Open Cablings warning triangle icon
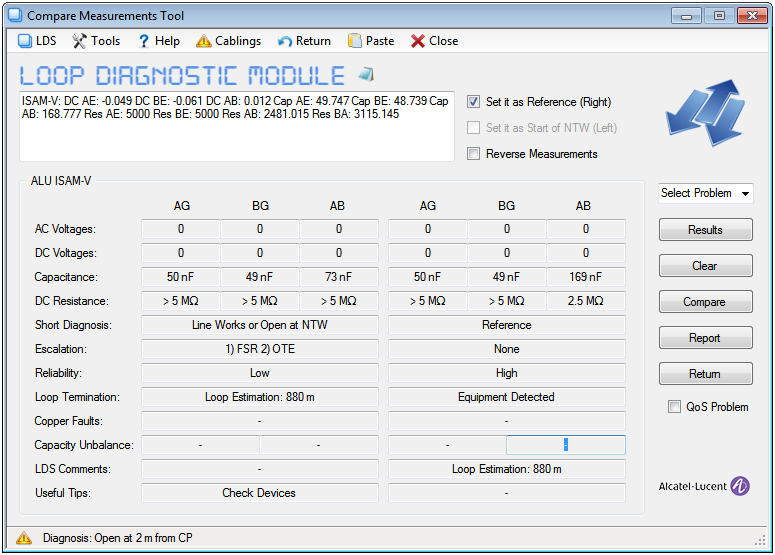The width and height of the screenshot is (775, 555). [203, 41]
